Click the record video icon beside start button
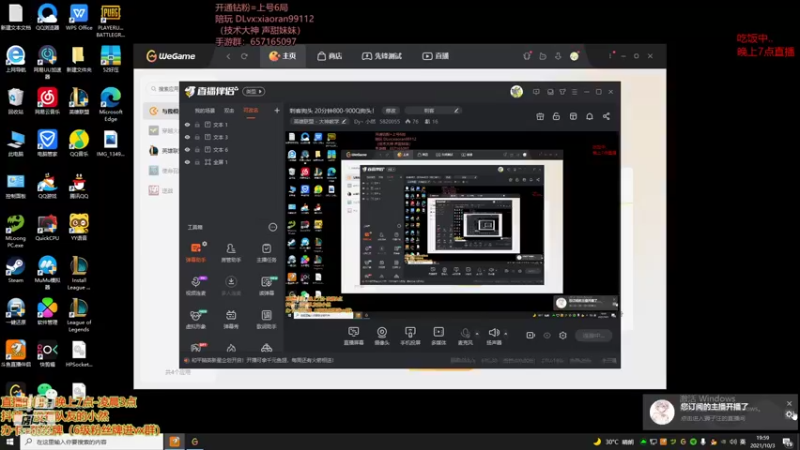The width and height of the screenshot is (800, 450). (x=531, y=335)
